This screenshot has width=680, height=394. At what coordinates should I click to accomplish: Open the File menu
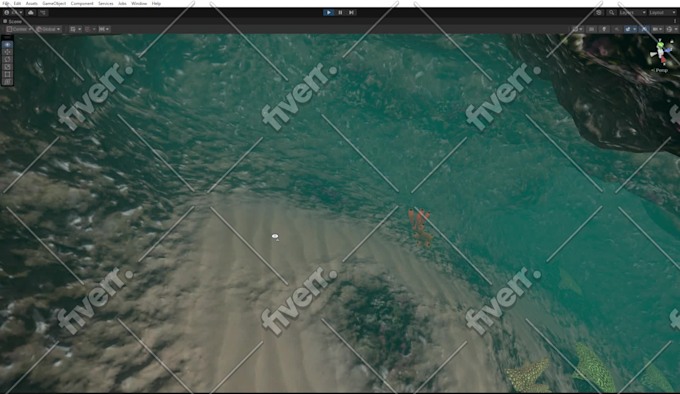coord(6,3)
